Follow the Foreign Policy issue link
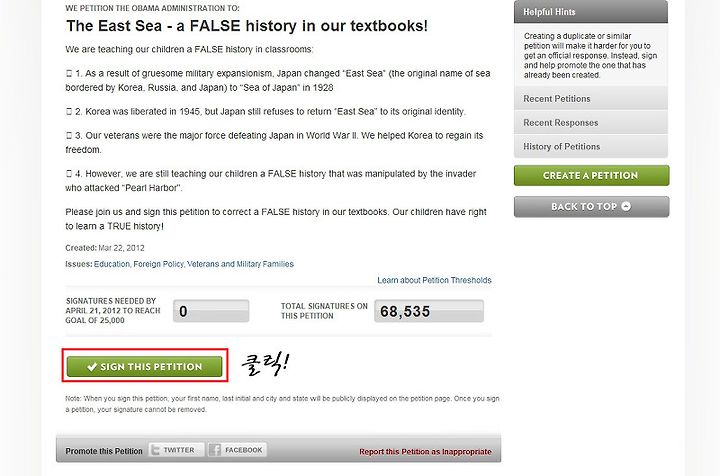Screen dimensions: 720x476 [x=158, y=264]
